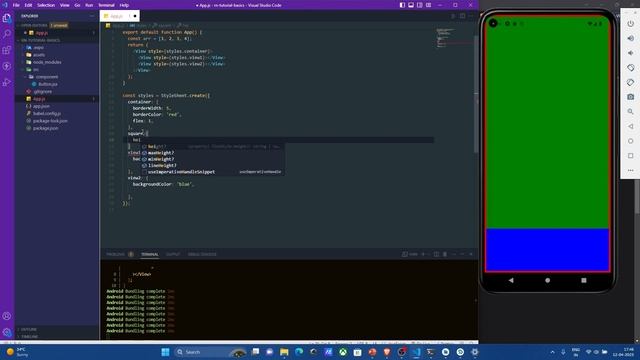Open the Run and Debug view icon
Image resolution: width=640 pixels, height=360 pixels.
coord(7,82)
